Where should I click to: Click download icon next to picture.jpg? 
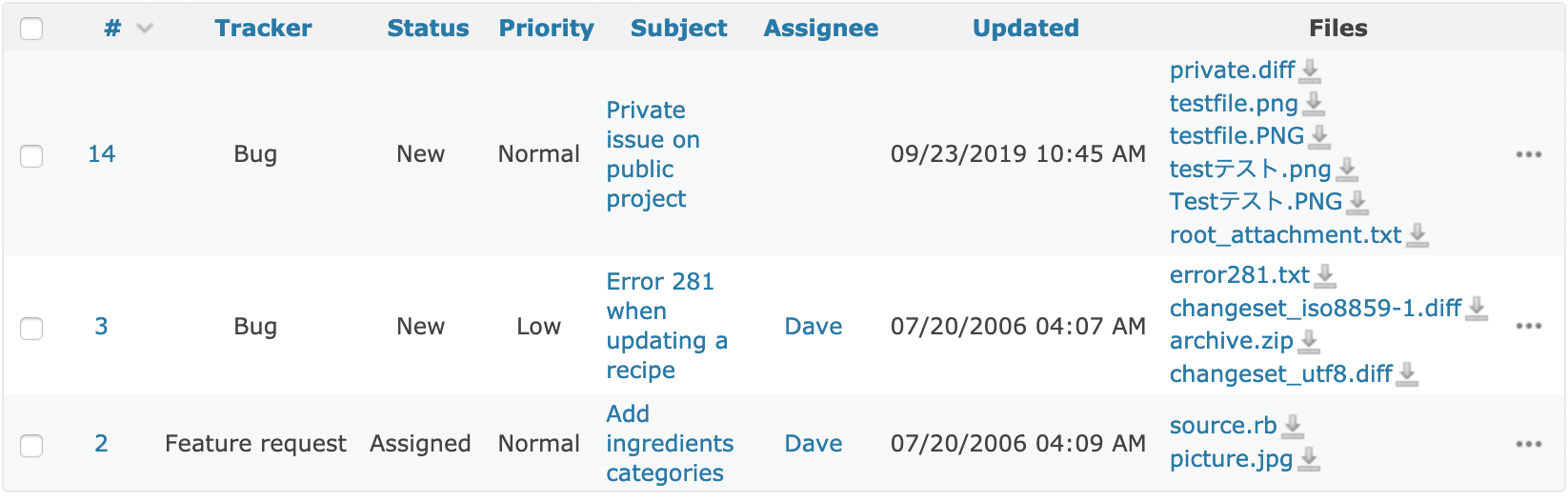tap(1310, 459)
